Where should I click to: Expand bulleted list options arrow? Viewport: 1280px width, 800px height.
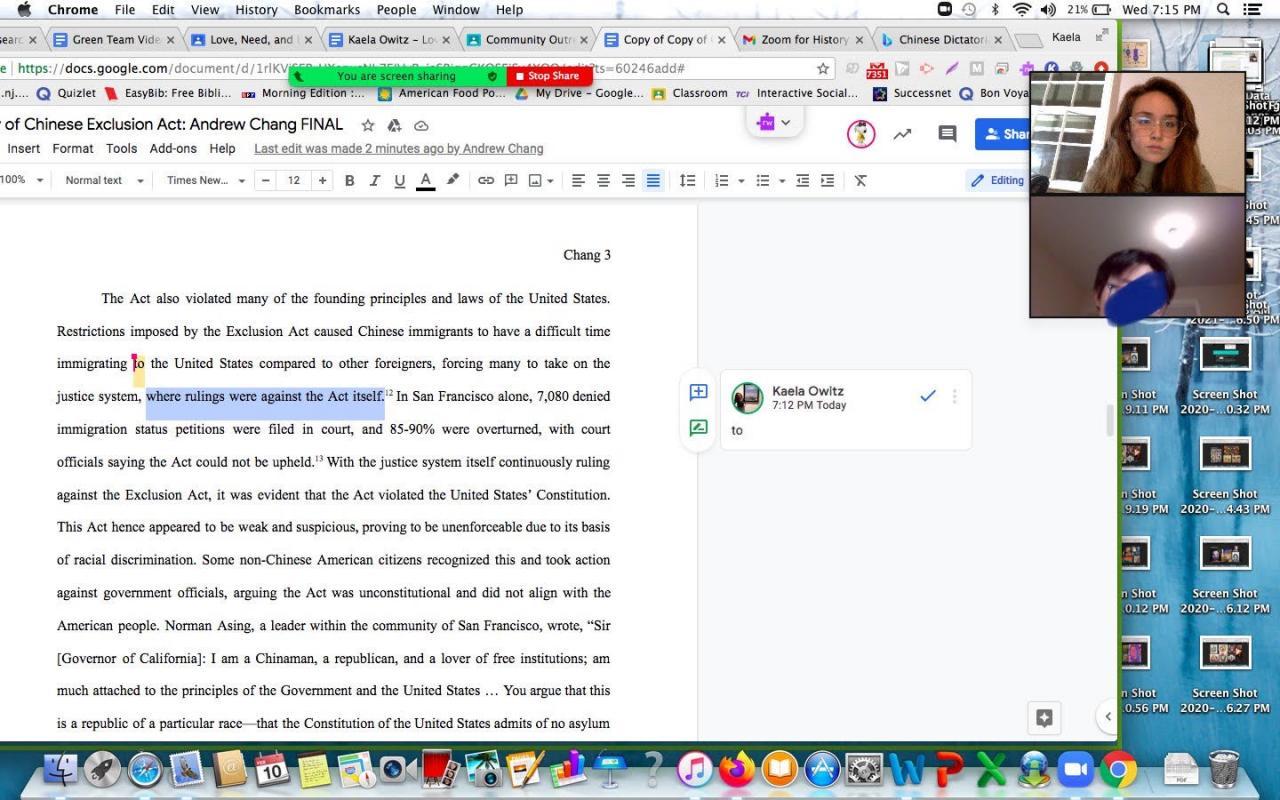[x=782, y=181]
